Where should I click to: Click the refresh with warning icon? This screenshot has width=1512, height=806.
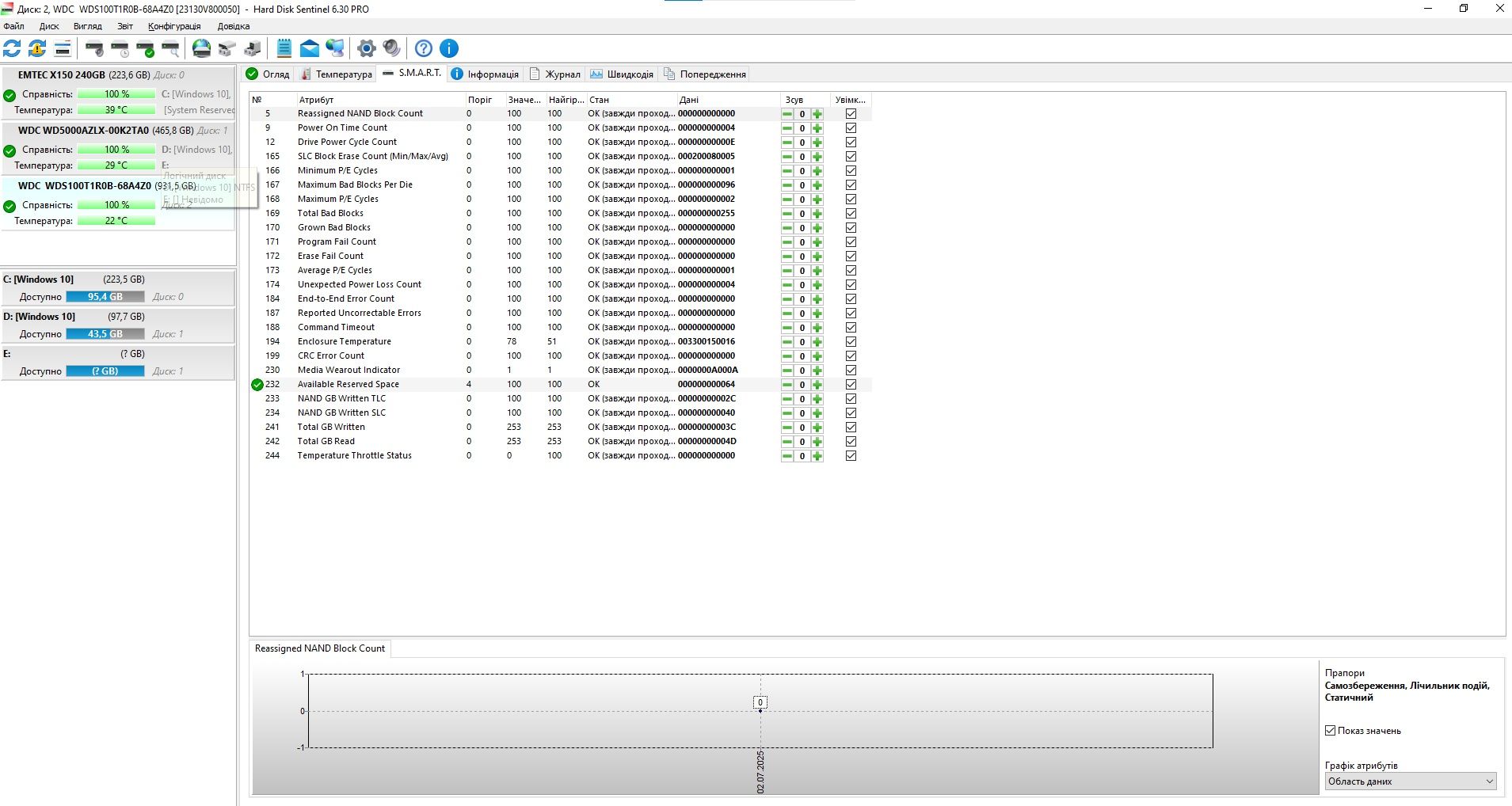(x=37, y=48)
